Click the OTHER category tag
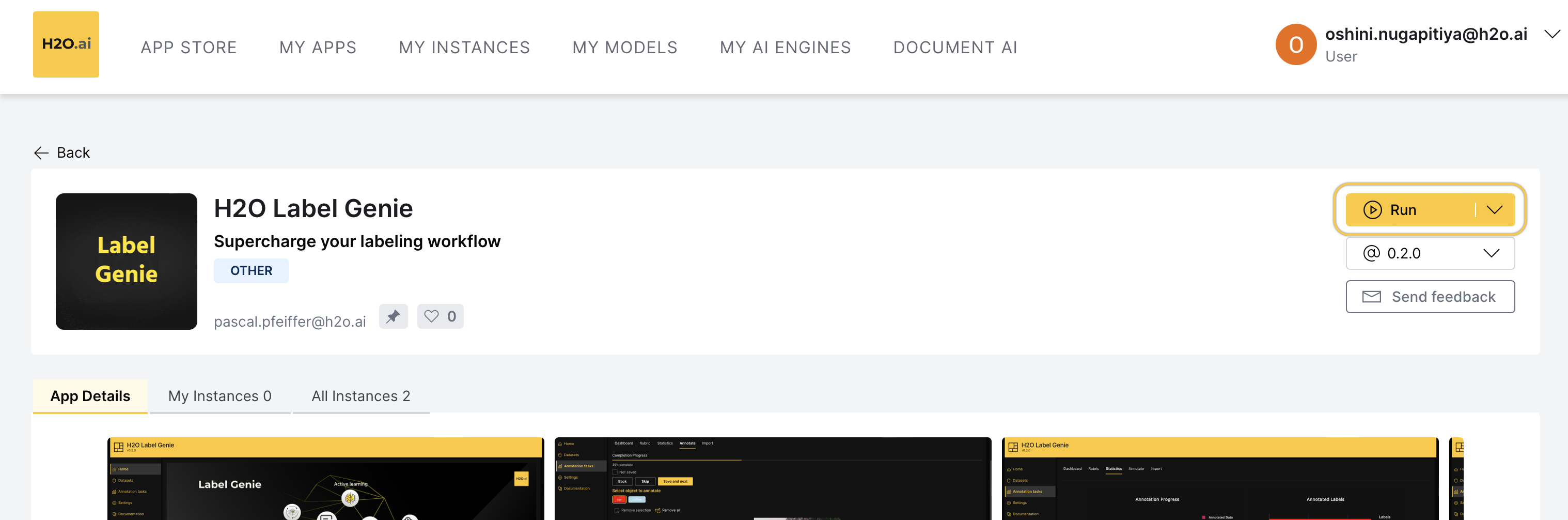Image resolution: width=1568 pixels, height=520 pixels. click(x=251, y=270)
